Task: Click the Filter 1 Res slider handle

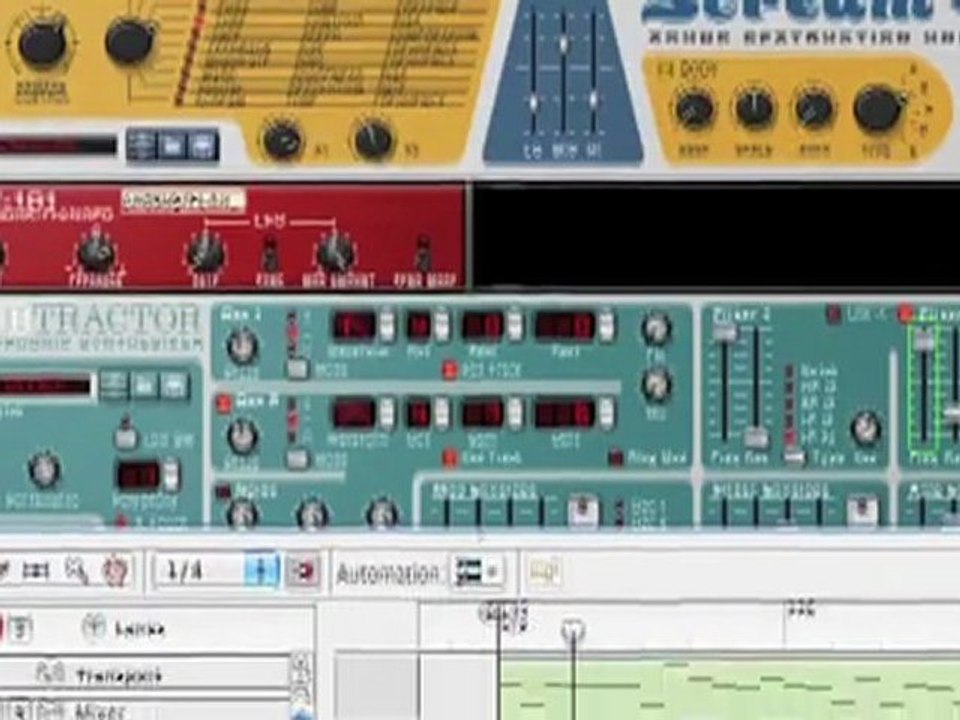Action: pyautogui.click(x=757, y=438)
